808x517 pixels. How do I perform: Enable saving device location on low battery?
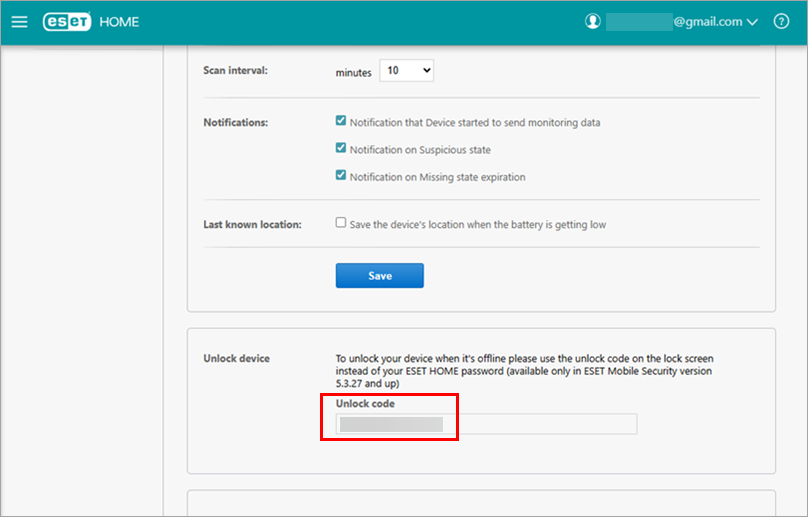click(x=342, y=224)
